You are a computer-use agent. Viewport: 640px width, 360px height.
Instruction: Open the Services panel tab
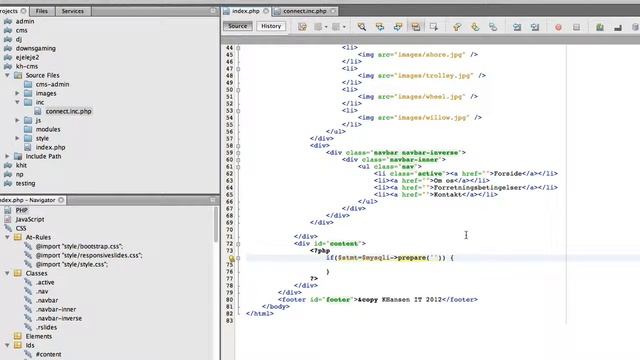point(73,11)
